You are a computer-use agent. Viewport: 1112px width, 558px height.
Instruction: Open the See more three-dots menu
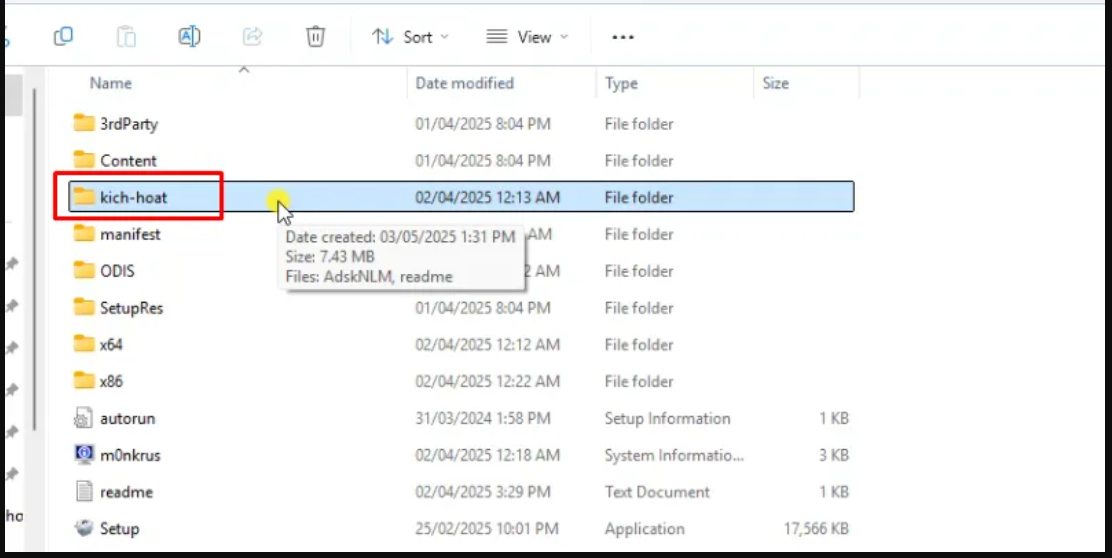(x=623, y=37)
